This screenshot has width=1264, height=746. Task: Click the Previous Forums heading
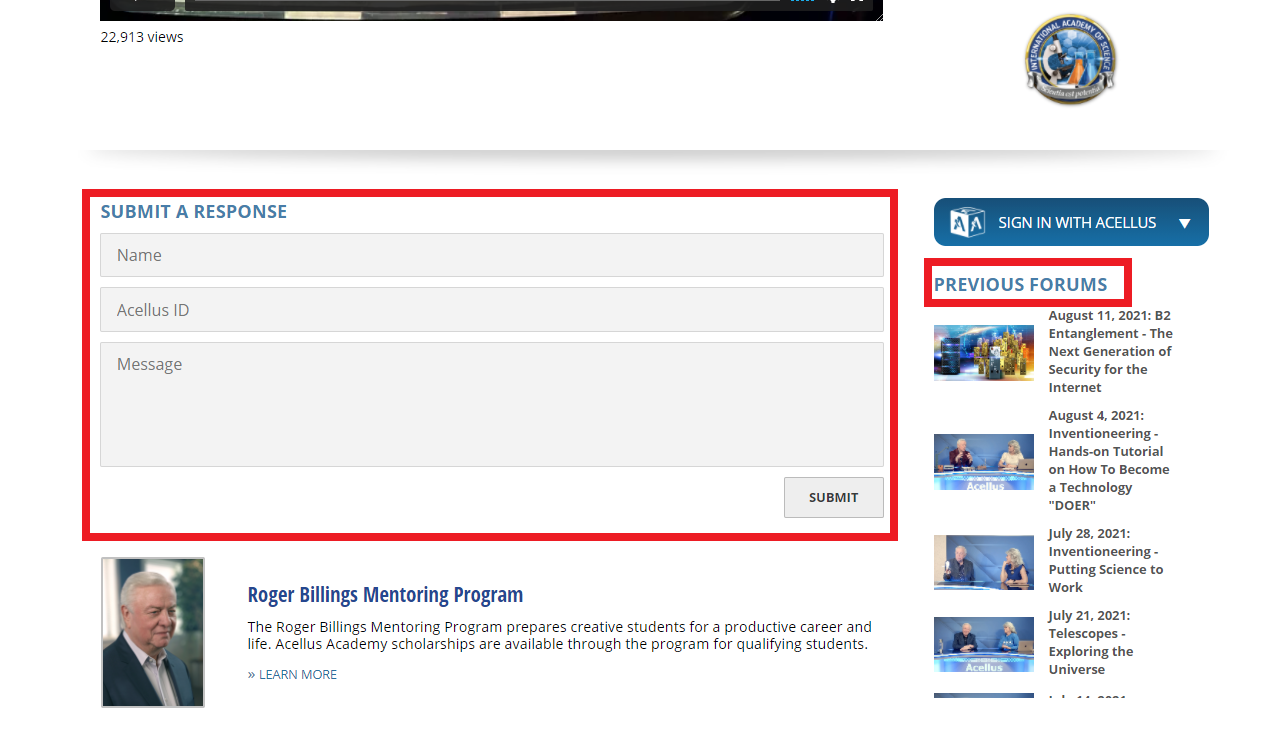[1020, 284]
